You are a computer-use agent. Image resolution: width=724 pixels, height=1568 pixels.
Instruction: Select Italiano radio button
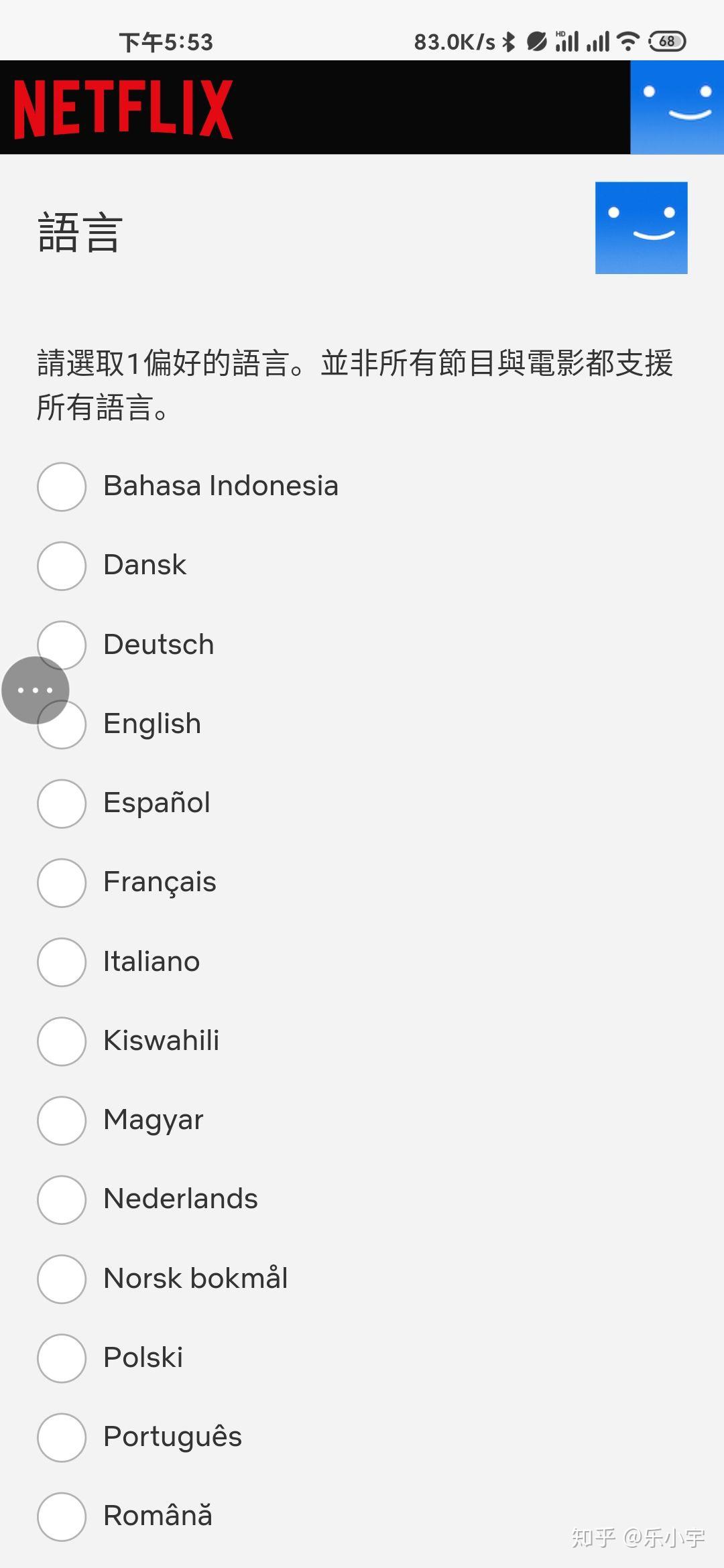(x=62, y=962)
